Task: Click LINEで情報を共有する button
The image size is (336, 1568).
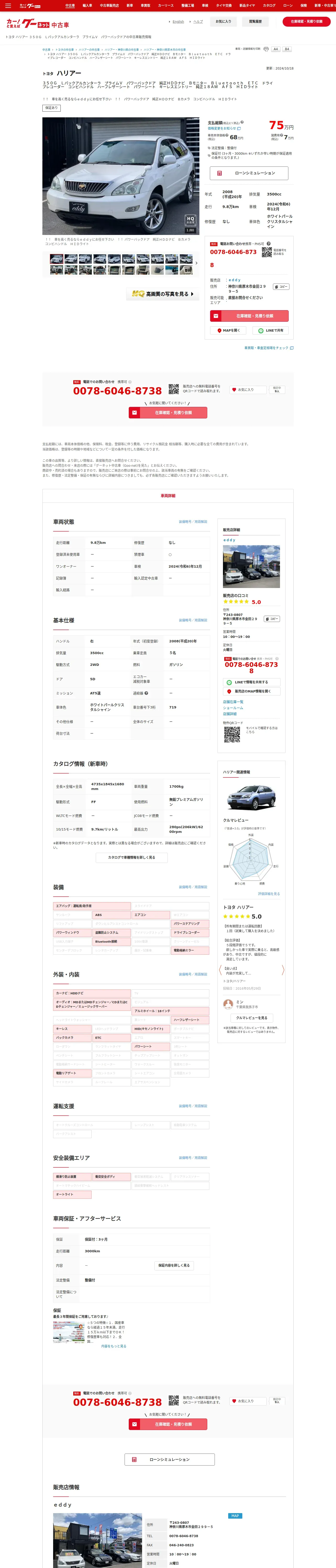Action: coord(251,682)
